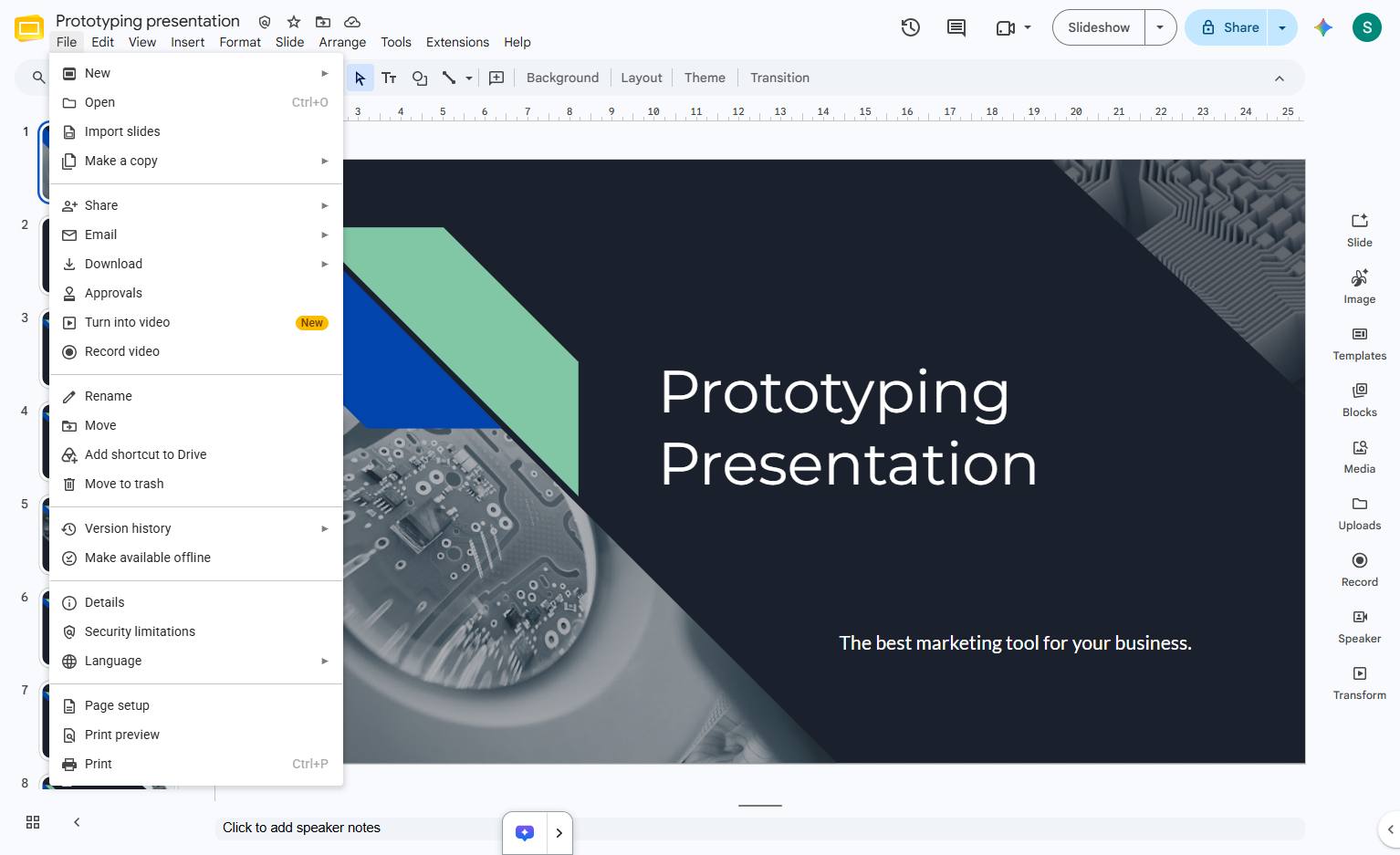Expand the Version history submenu
The width and height of the screenshot is (1400, 855).
(196, 528)
